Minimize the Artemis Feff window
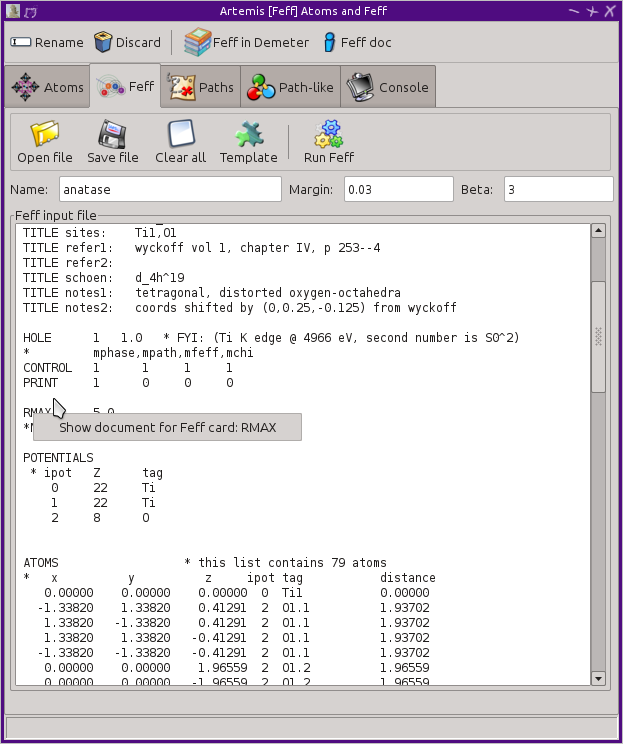Viewport: 623px width, 744px height. point(574,11)
